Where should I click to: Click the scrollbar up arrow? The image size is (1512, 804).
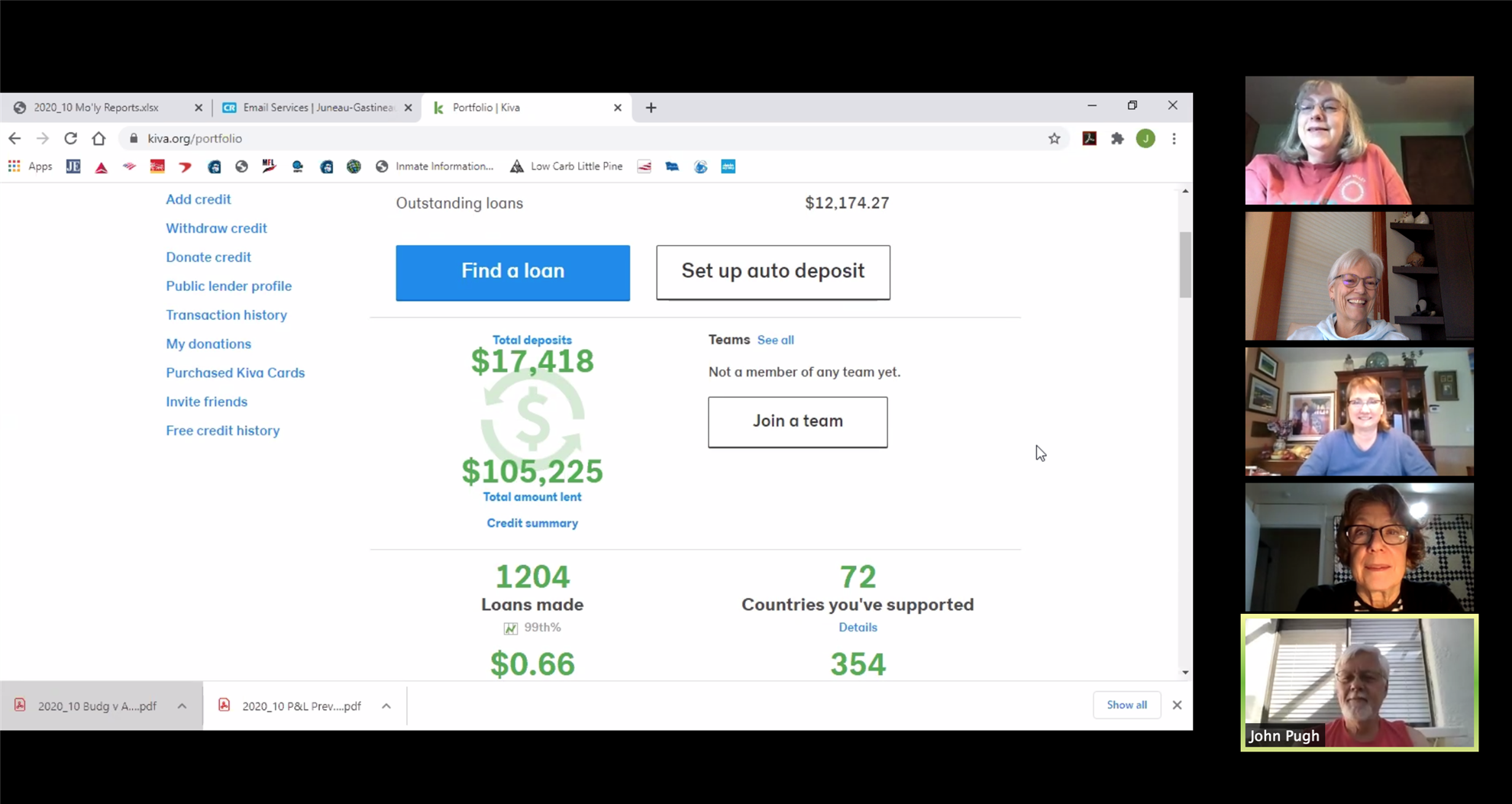tap(1185, 191)
